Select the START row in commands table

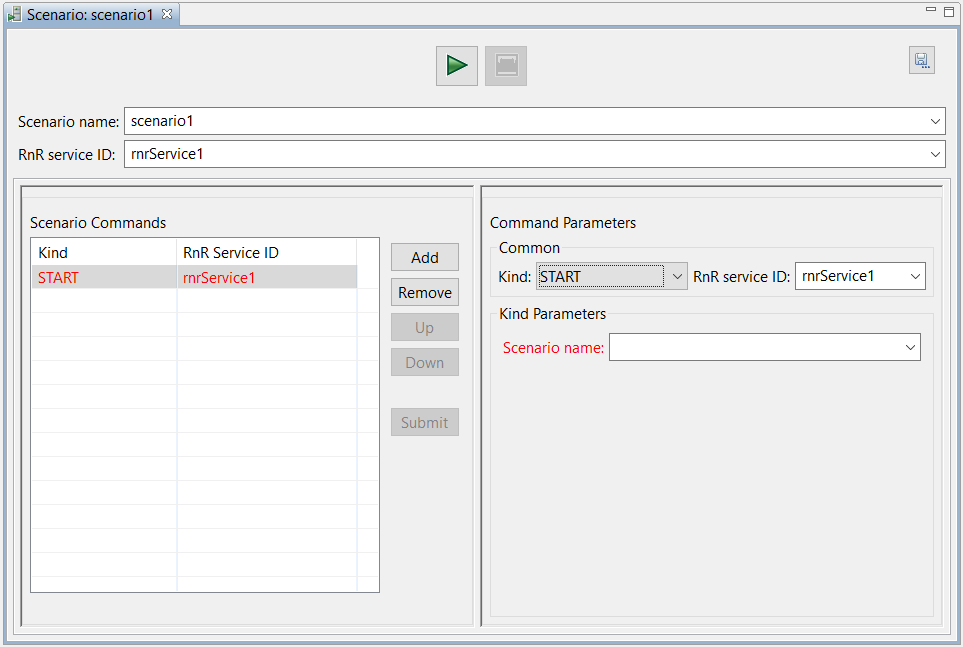pos(195,277)
